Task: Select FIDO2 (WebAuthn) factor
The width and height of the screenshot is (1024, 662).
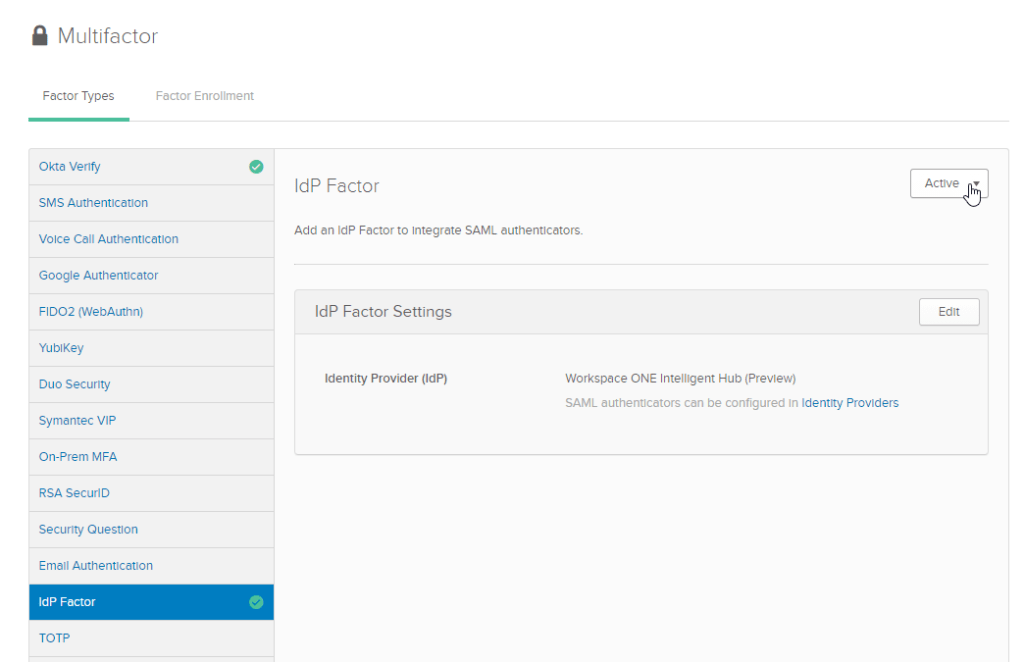Action: coord(90,312)
